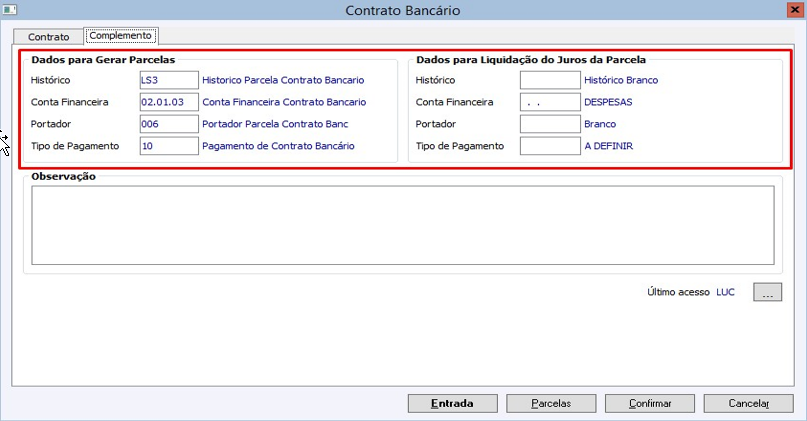The height and width of the screenshot is (421, 807).
Task: Click the 'Último acesso' label
Action: [678, 292]
